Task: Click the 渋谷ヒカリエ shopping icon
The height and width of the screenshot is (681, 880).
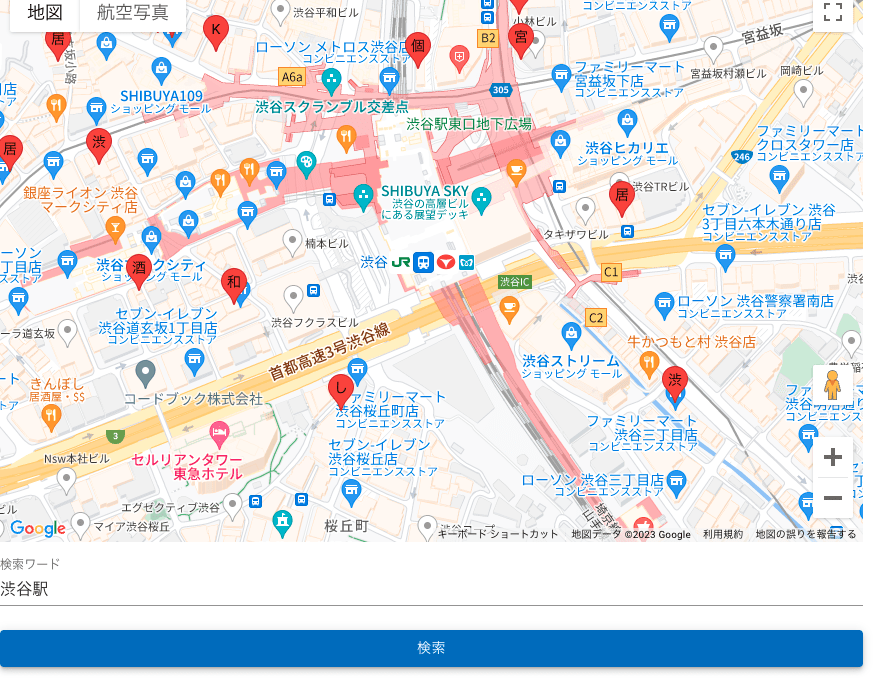Action: coord(627,122)
